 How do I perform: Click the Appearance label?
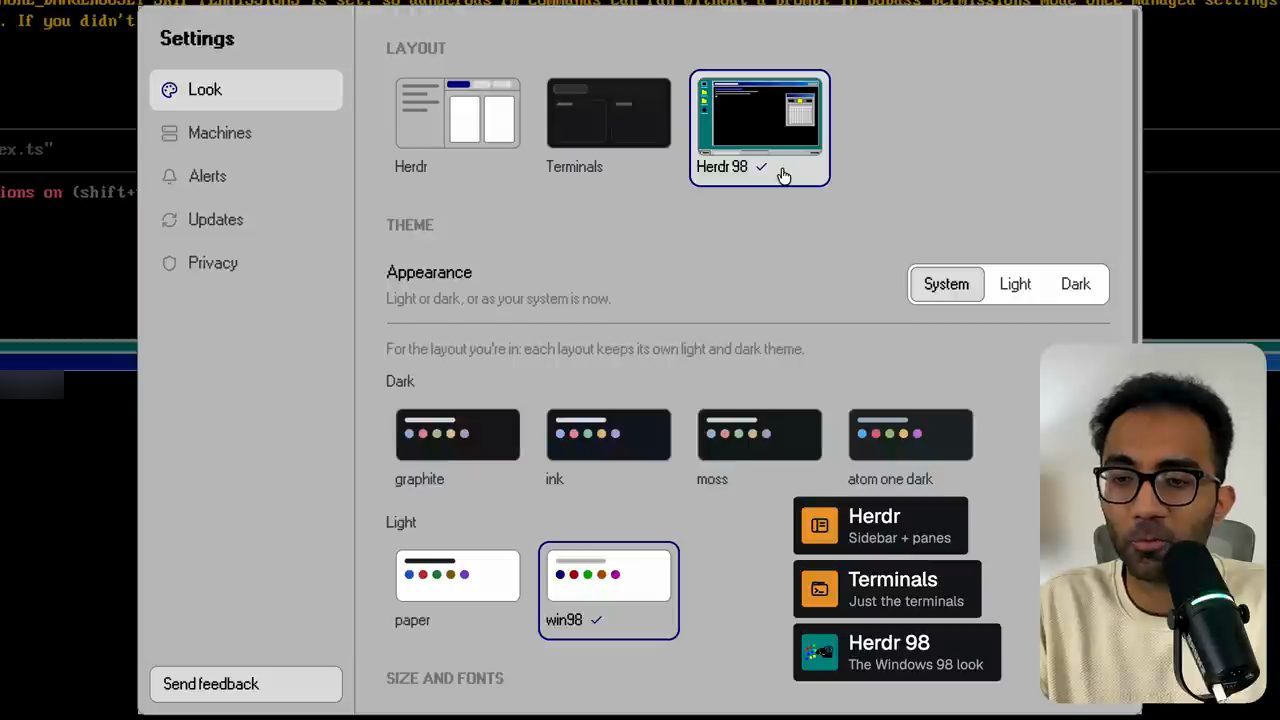(429, 272)
